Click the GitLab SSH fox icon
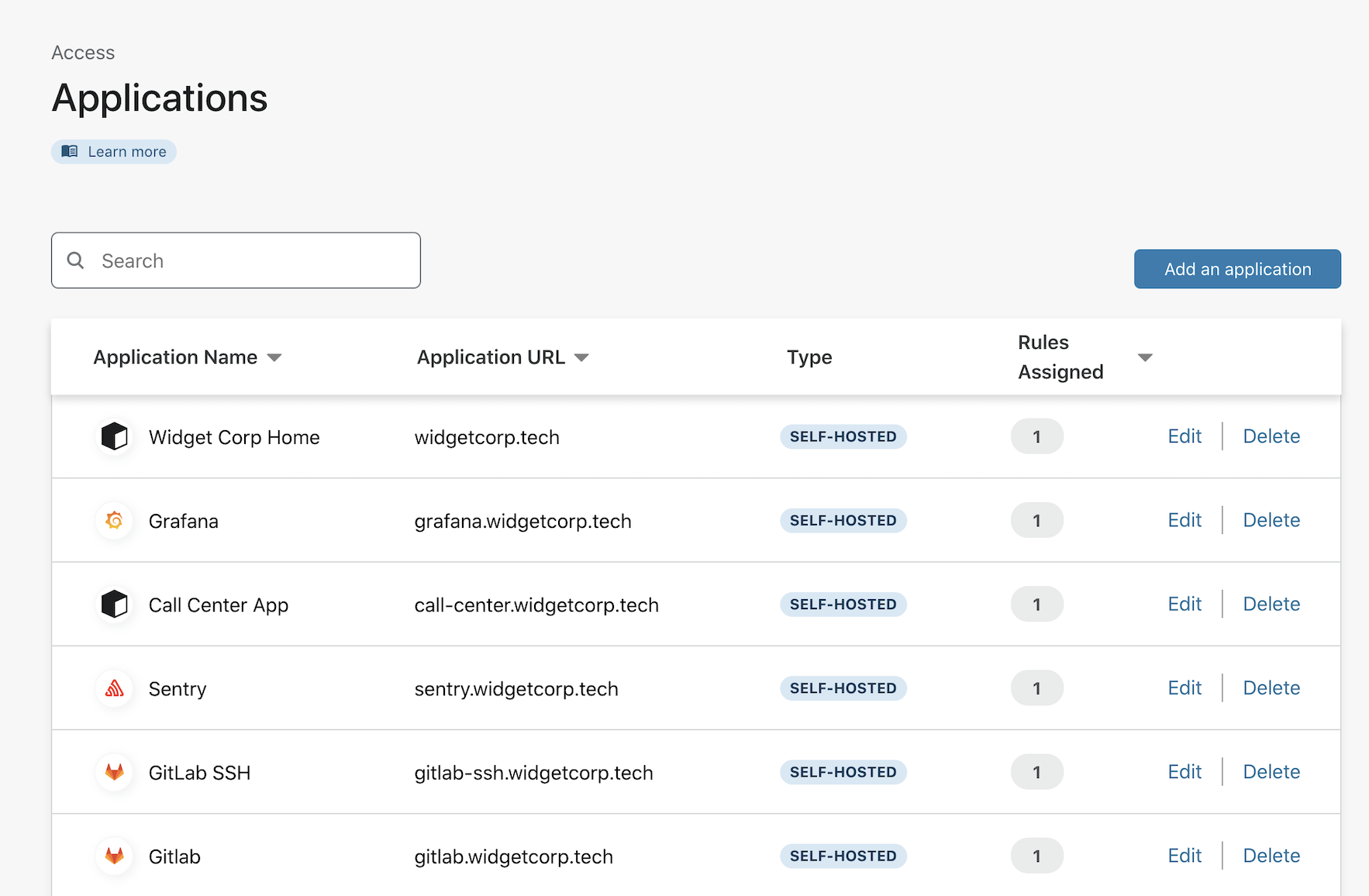 point(115,772)
